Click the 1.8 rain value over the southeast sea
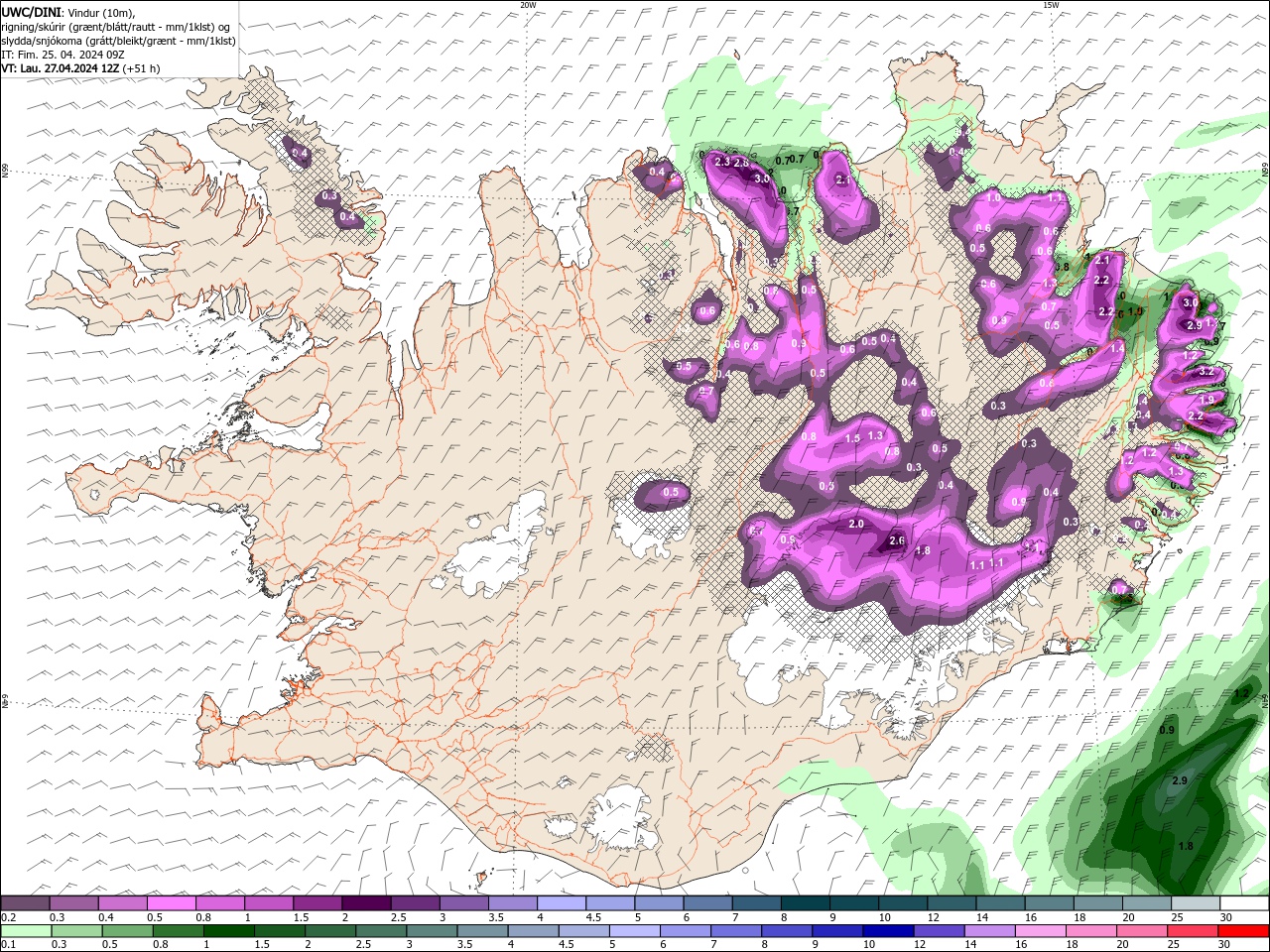This screenshot has height=952, width=1270. (1186, 846)
